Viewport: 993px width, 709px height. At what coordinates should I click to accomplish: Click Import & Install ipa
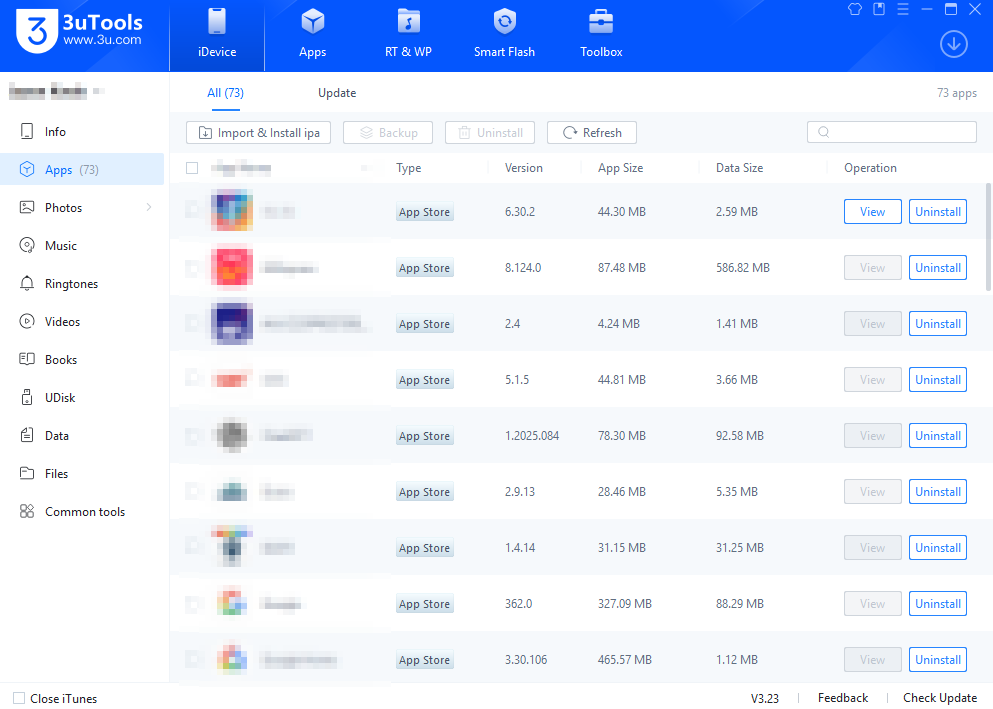(257, 132)
